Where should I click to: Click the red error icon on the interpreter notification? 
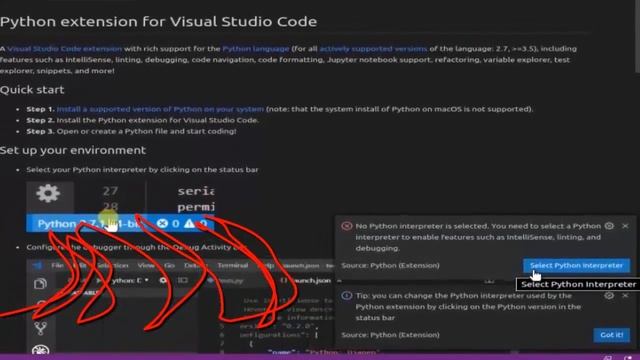point(347,226)
